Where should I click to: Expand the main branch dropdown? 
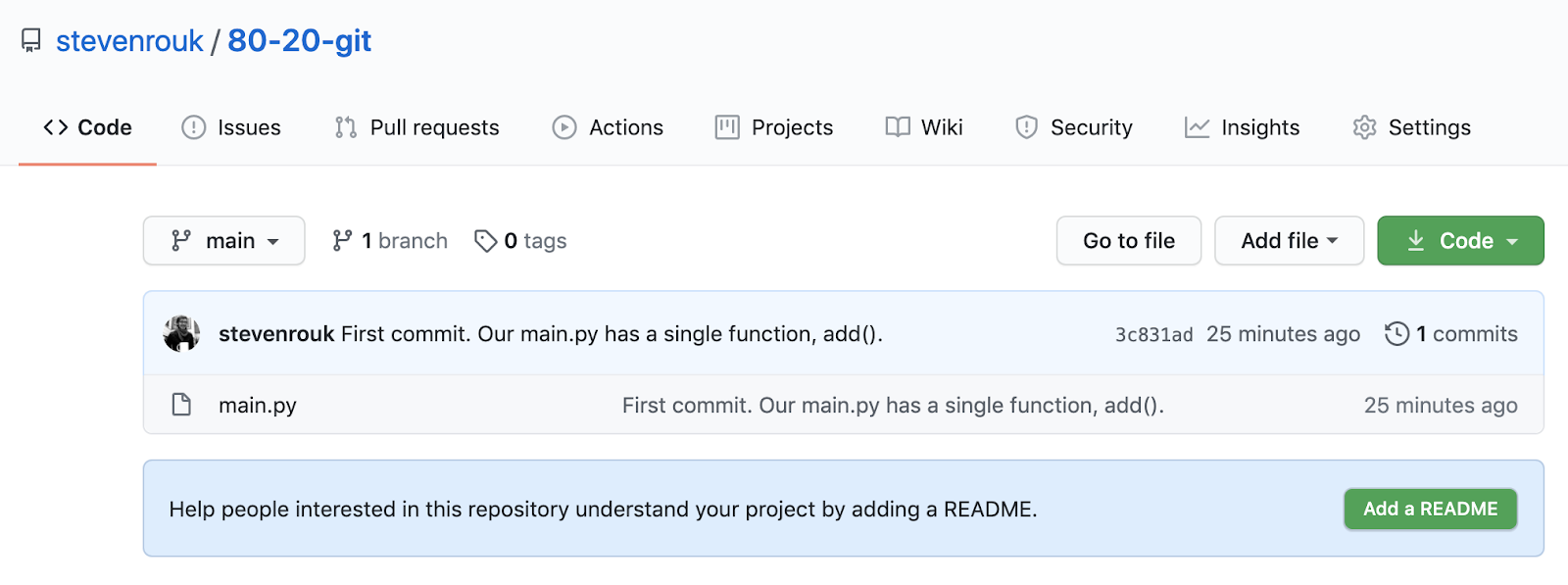pyautogui.click(x=224, y=241)
